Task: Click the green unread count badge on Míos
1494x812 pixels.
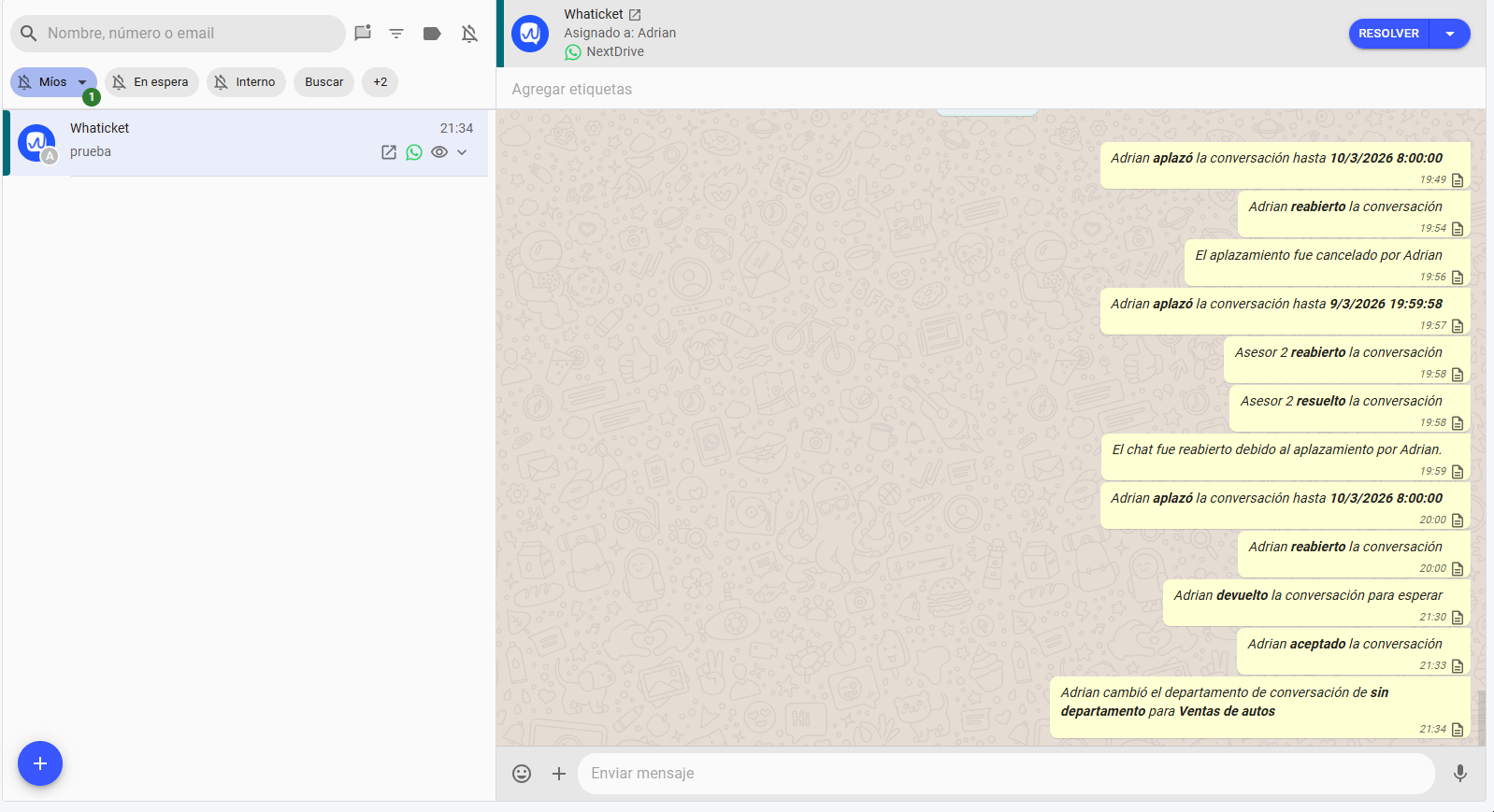Action: coord(92,97)
